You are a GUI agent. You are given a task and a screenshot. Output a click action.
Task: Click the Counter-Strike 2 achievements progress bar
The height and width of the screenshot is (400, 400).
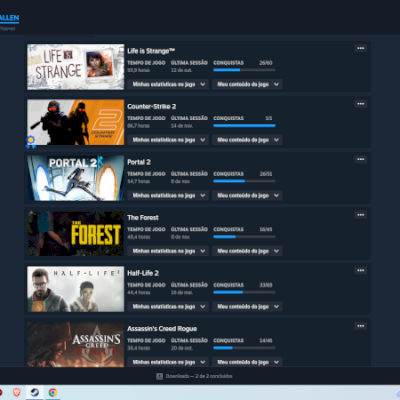coord(244,126)
